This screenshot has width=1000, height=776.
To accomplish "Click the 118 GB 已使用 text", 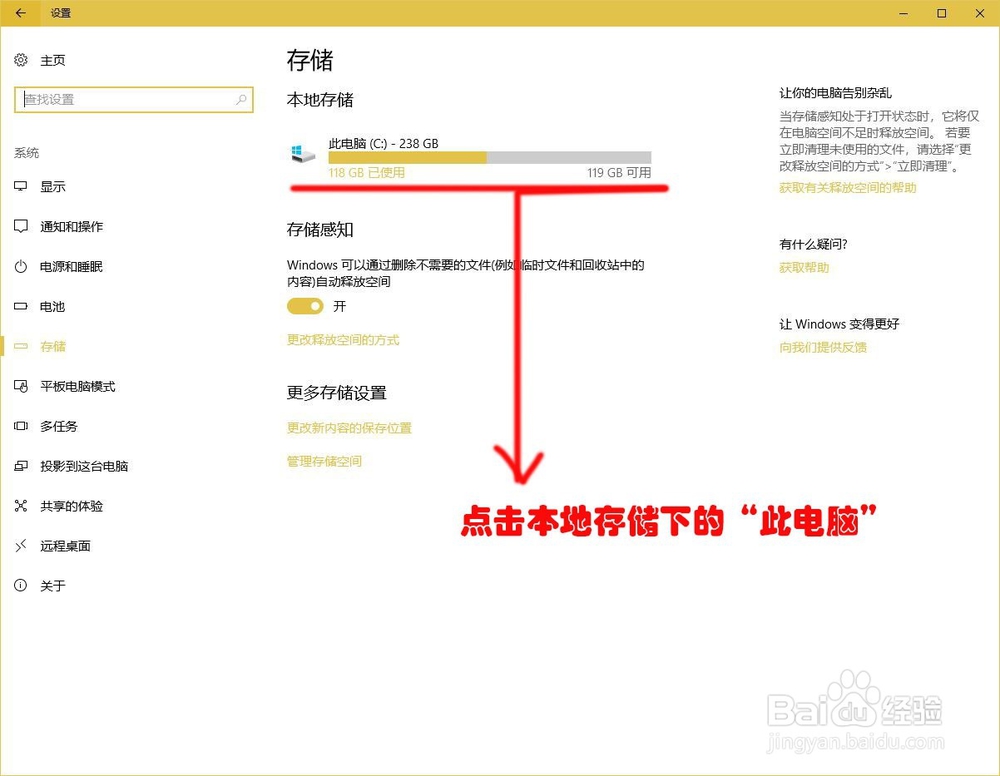I will [367, 173].
